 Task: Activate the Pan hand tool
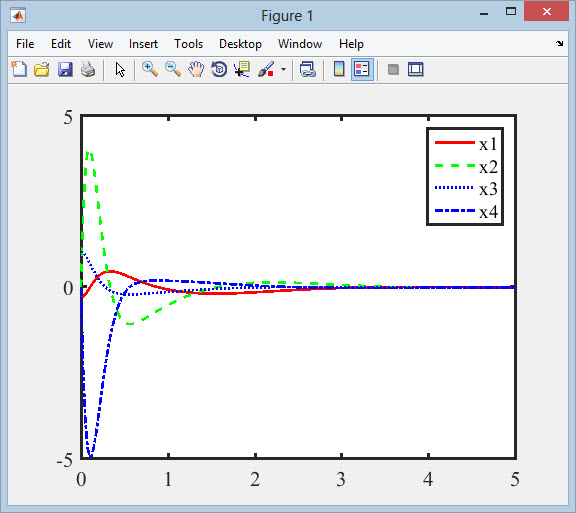click(196, 69)
